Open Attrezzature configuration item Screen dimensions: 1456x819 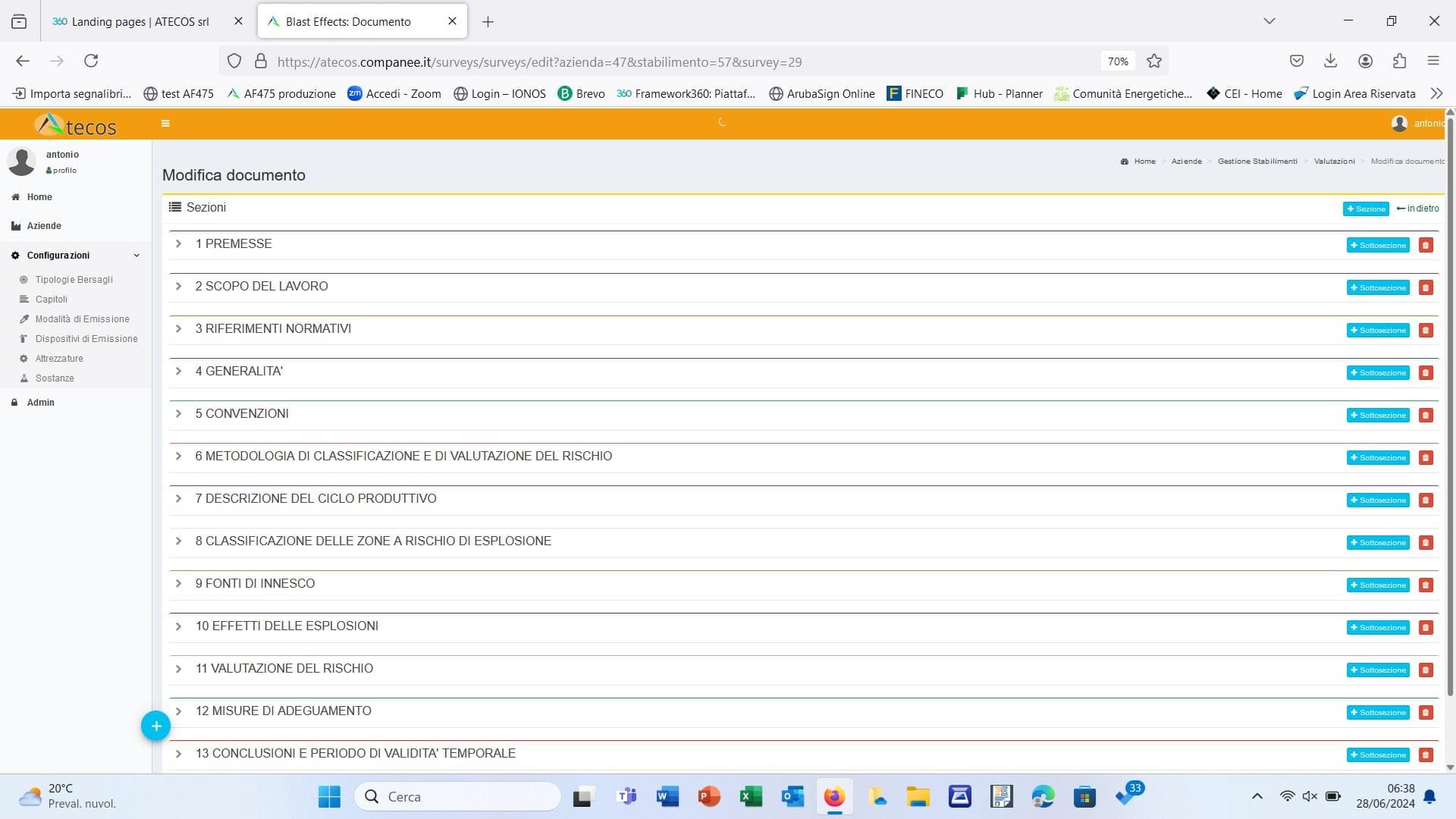tap(59, 359)
